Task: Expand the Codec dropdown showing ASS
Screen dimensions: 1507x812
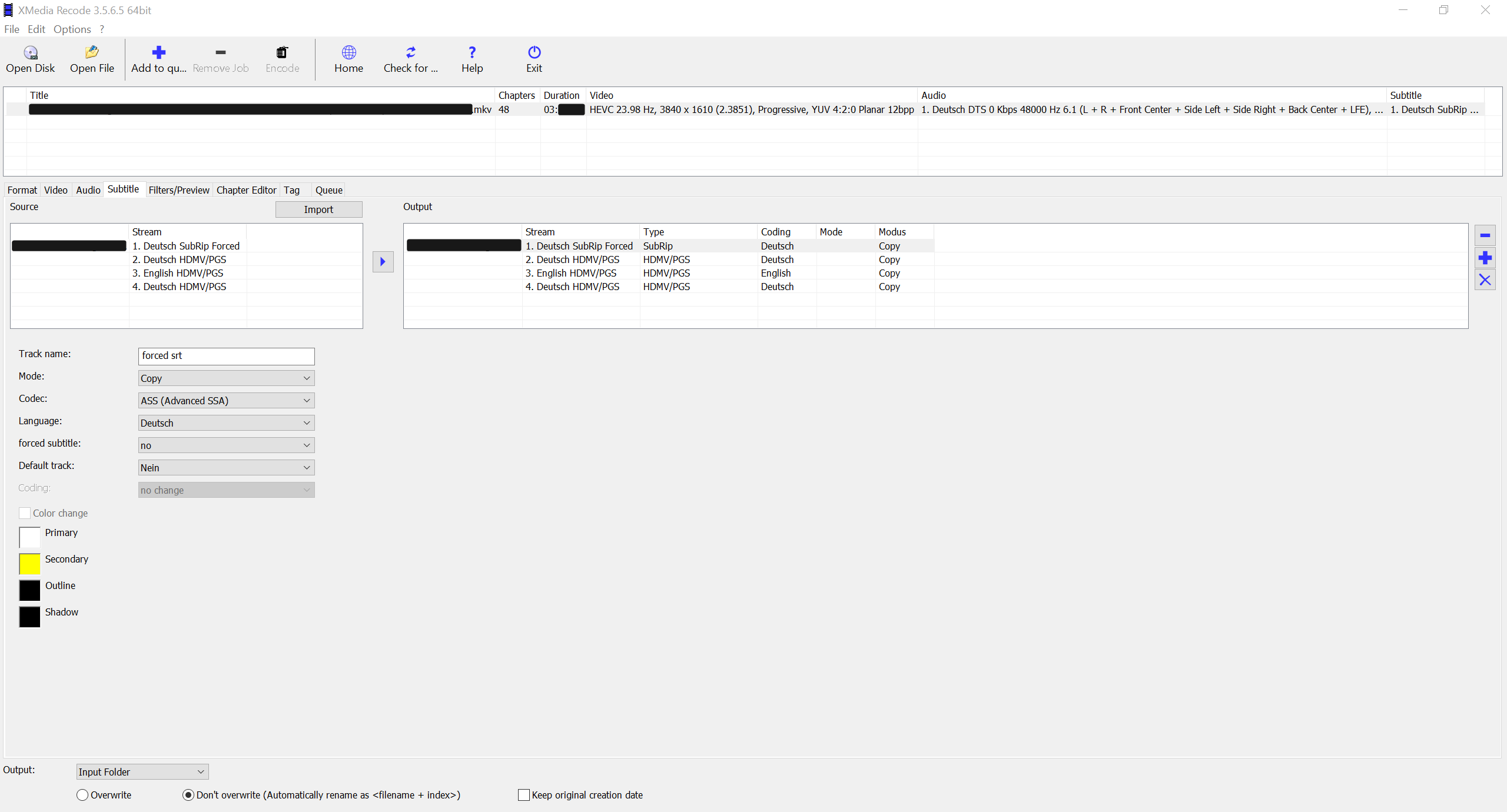Action: click(x=226, y=401)
